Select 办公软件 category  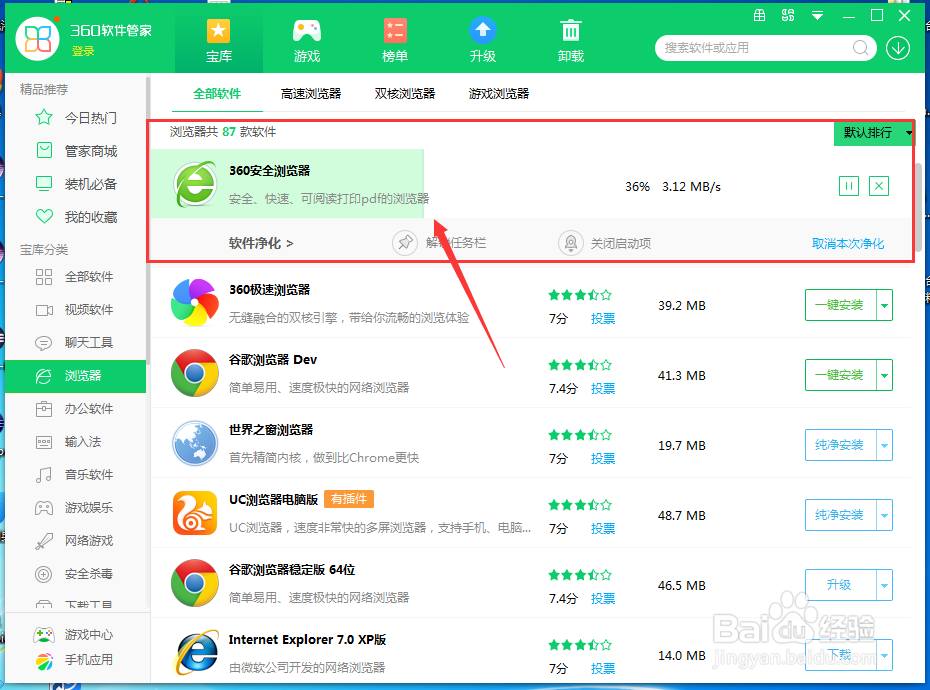click(76, 409)
